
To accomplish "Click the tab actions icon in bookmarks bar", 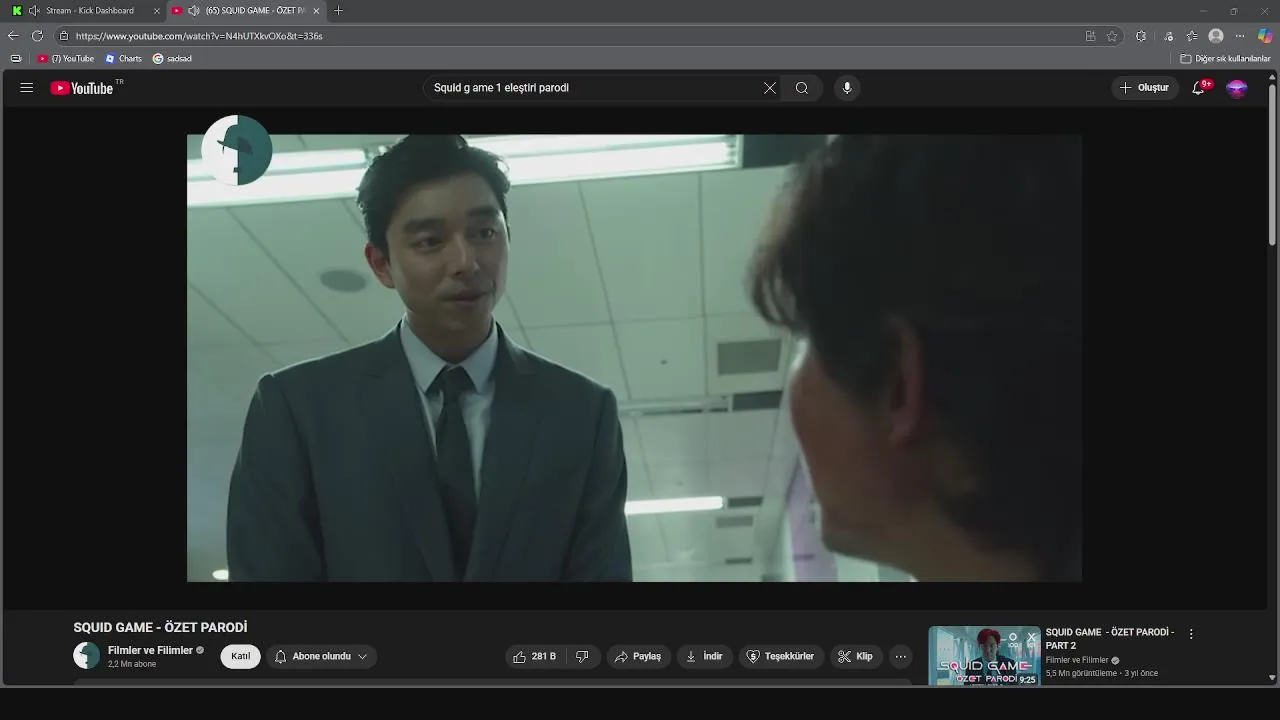I will (x=15, y=59).
